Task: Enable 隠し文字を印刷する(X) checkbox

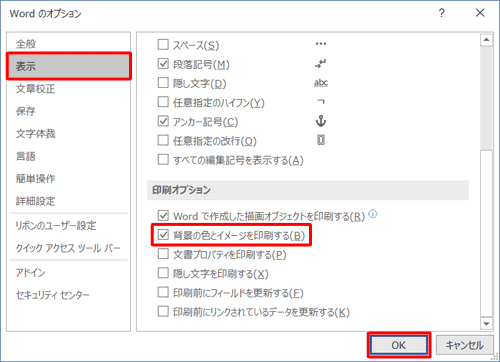Action: click(x=163, y=273)
